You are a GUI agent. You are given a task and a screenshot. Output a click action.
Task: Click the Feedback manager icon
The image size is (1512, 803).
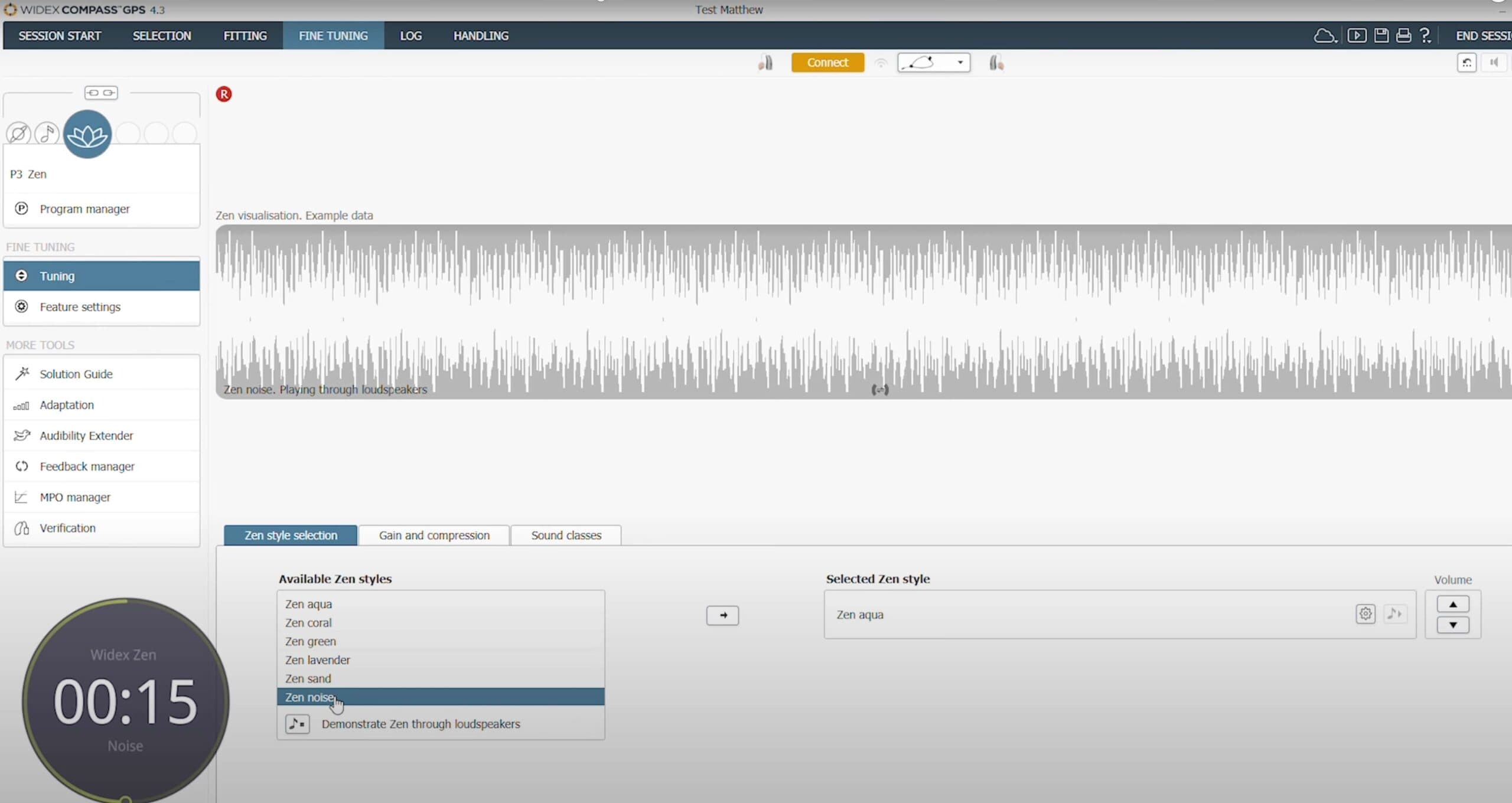(22, 466)
